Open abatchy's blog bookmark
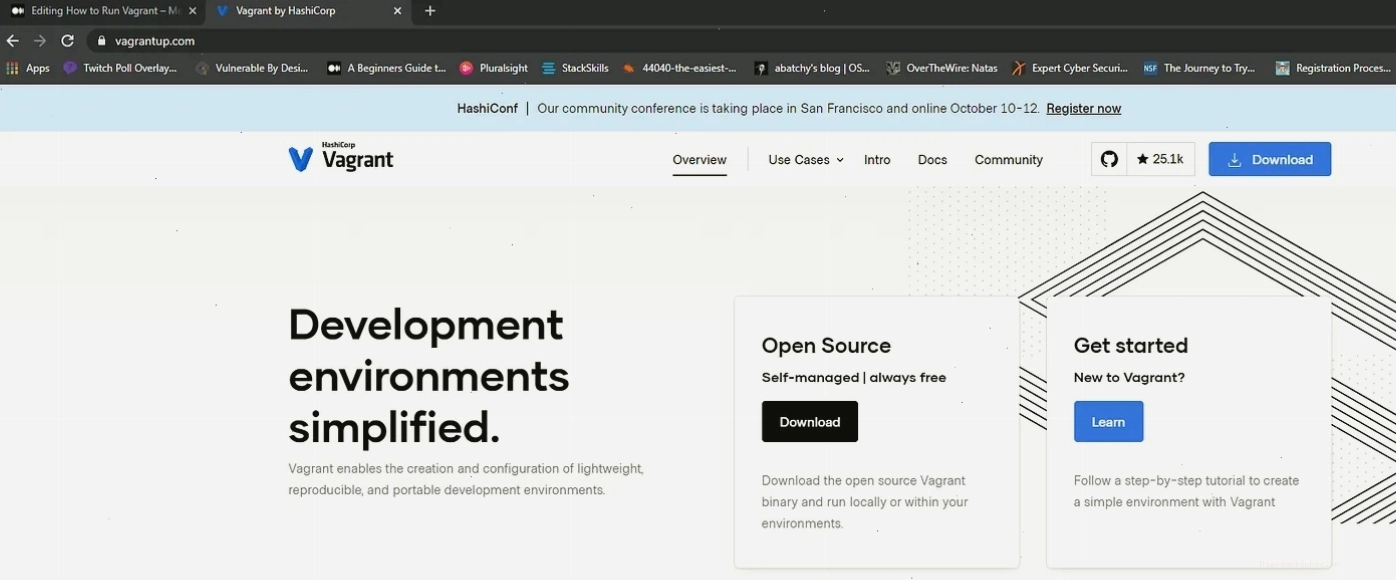 click(x=812, y=68)
